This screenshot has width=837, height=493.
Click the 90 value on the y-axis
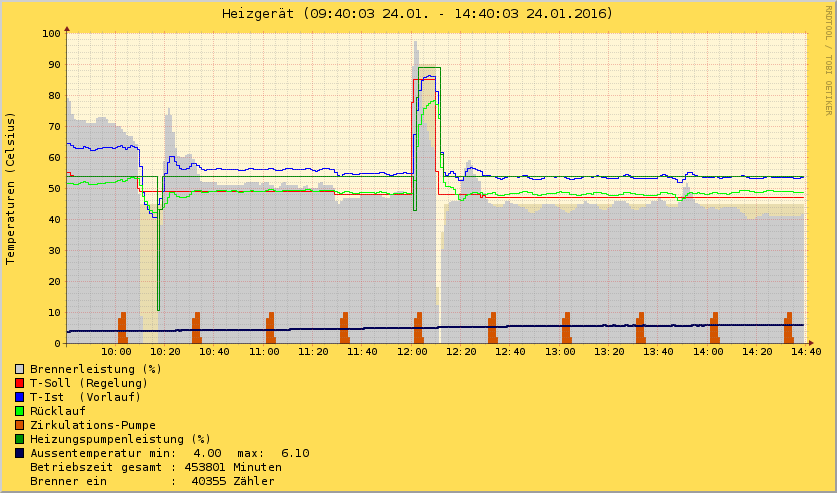pyautogui.click(x=54, y=65)
